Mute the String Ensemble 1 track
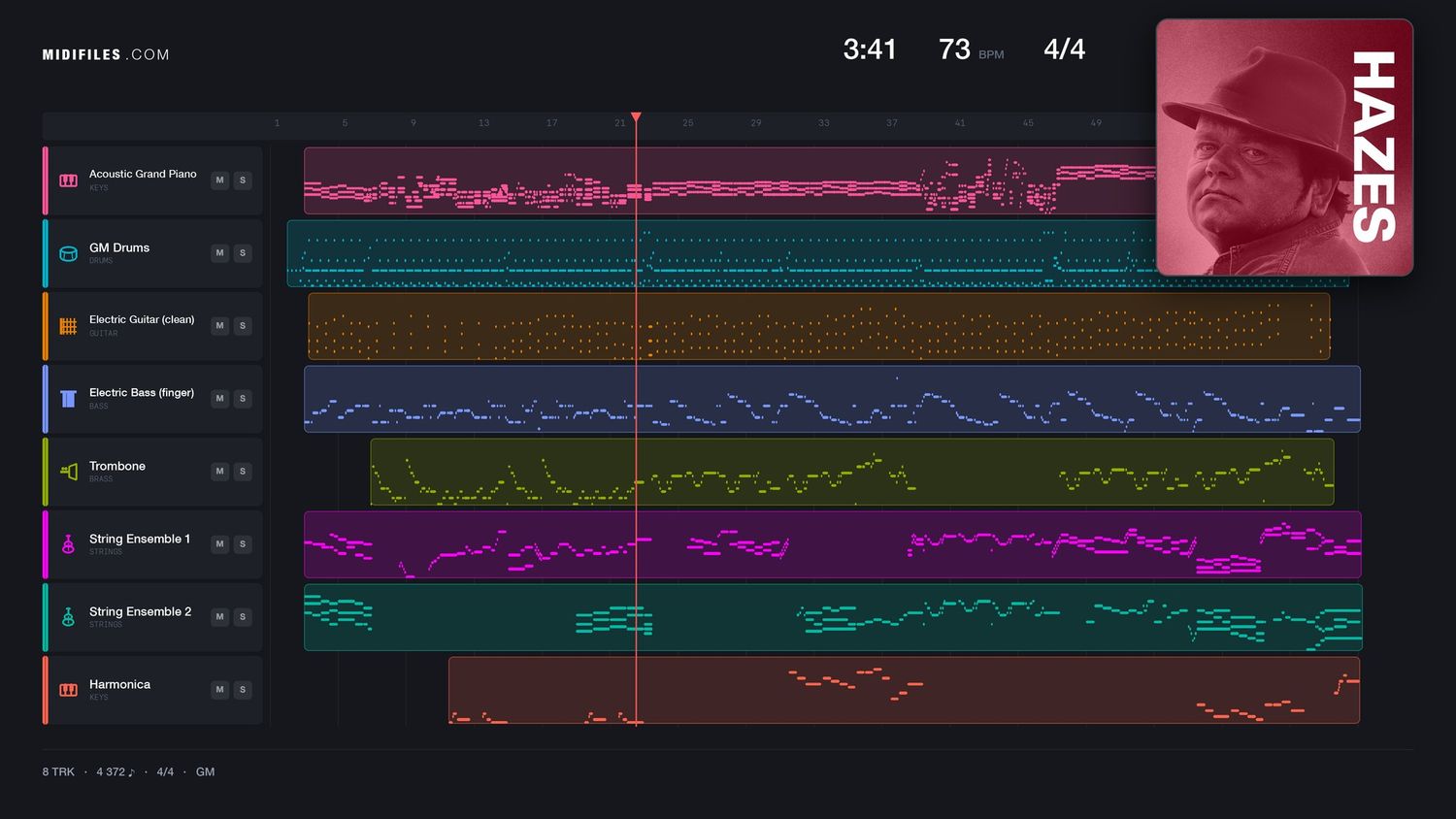This screenshot has width=1456, height=819. pyautogui.click(x=220, y=544)
